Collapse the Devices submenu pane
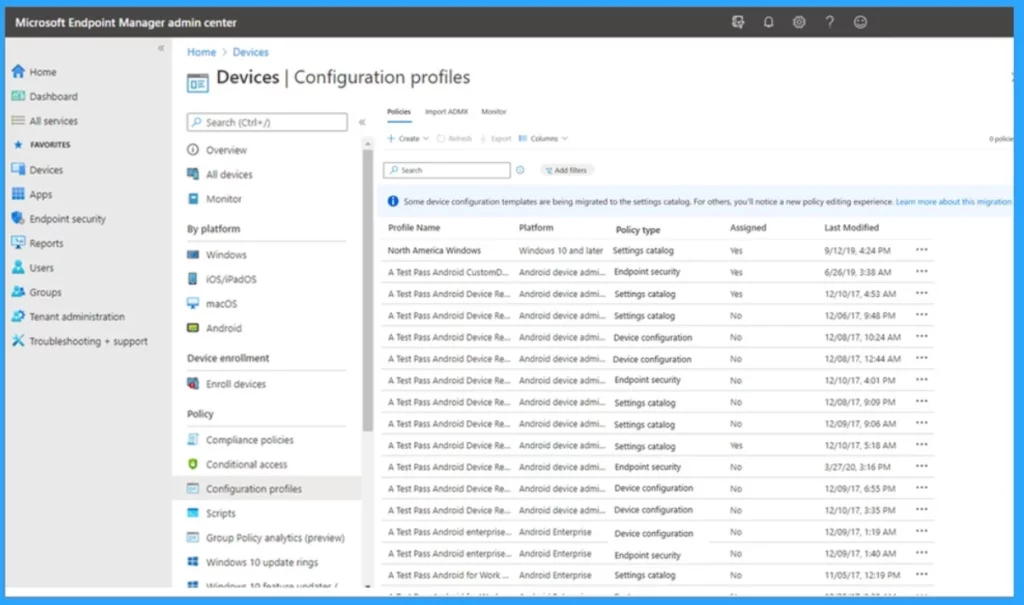The width and height of the screenshot is (1024, 605). (x=362, y=122)
